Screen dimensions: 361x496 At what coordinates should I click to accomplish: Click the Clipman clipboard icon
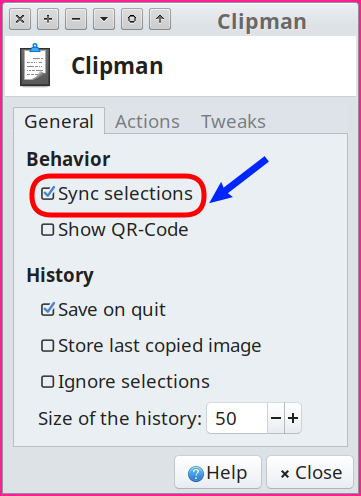point(35,65)
